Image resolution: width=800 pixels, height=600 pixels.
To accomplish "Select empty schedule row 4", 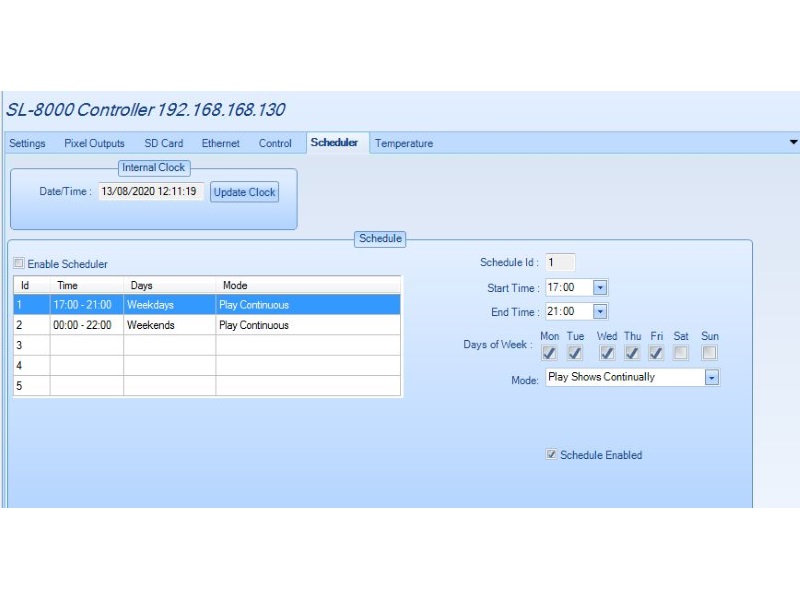I will [x=207, y=365].
